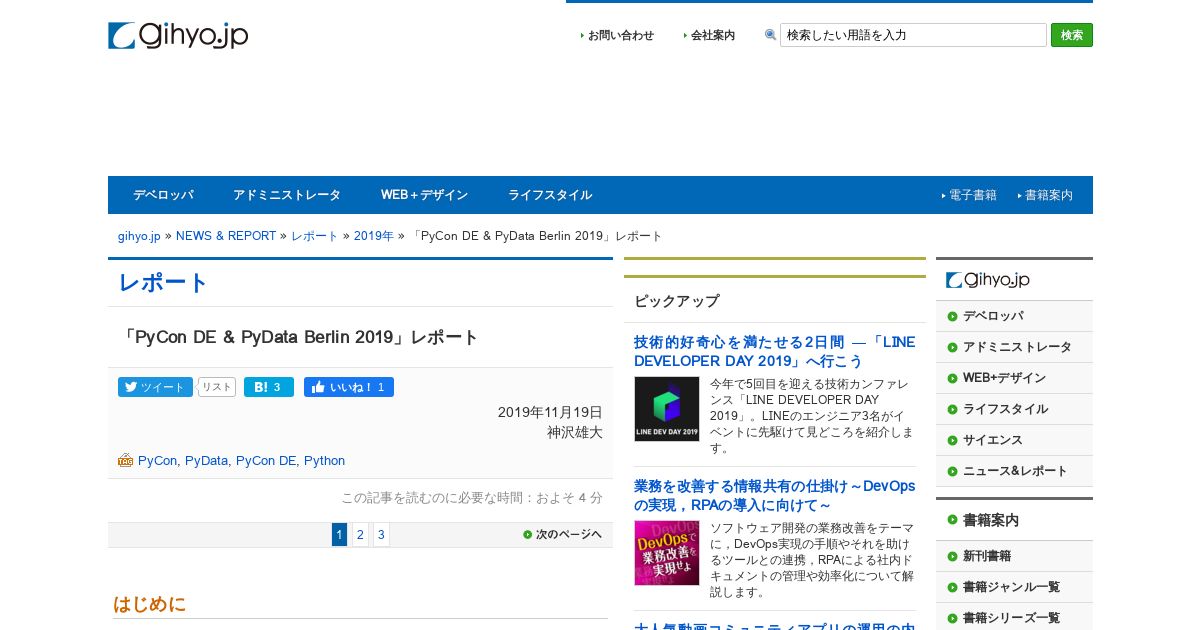
Task: Open the PyCon DE tag link
Action: click(x=266, y=461)
